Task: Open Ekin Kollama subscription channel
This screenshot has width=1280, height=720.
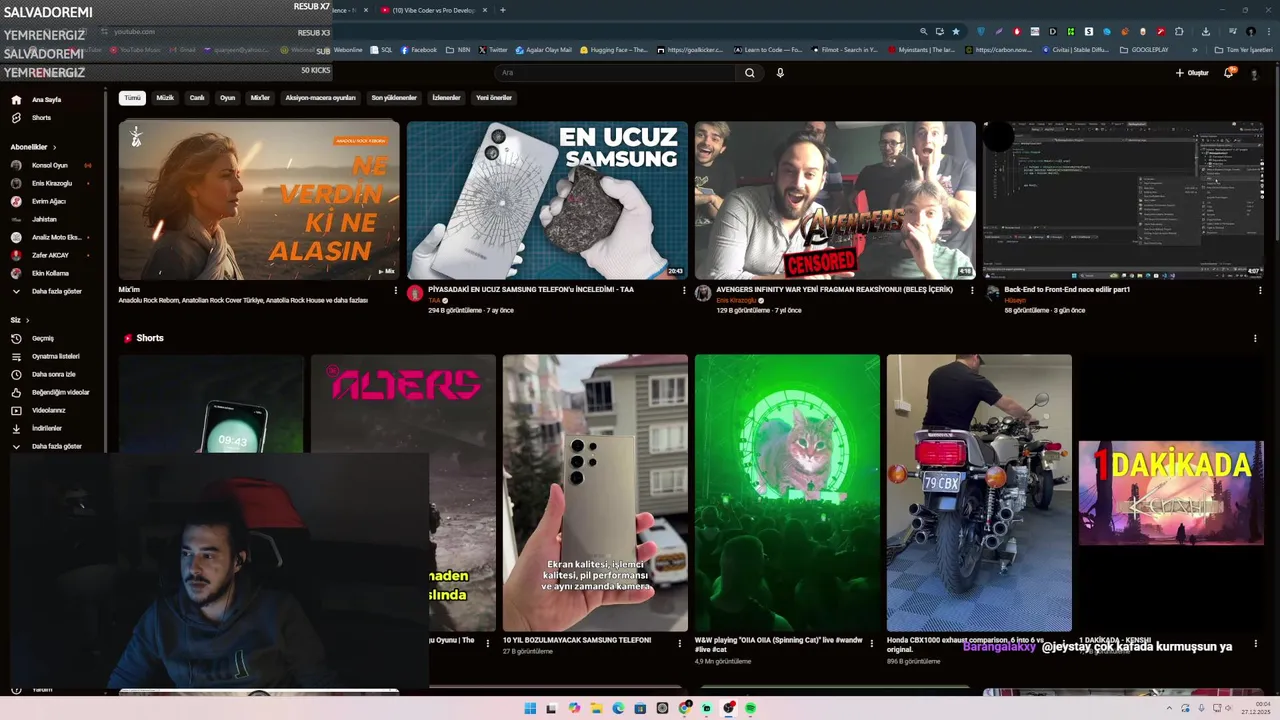Action: (x=50, y=273)
